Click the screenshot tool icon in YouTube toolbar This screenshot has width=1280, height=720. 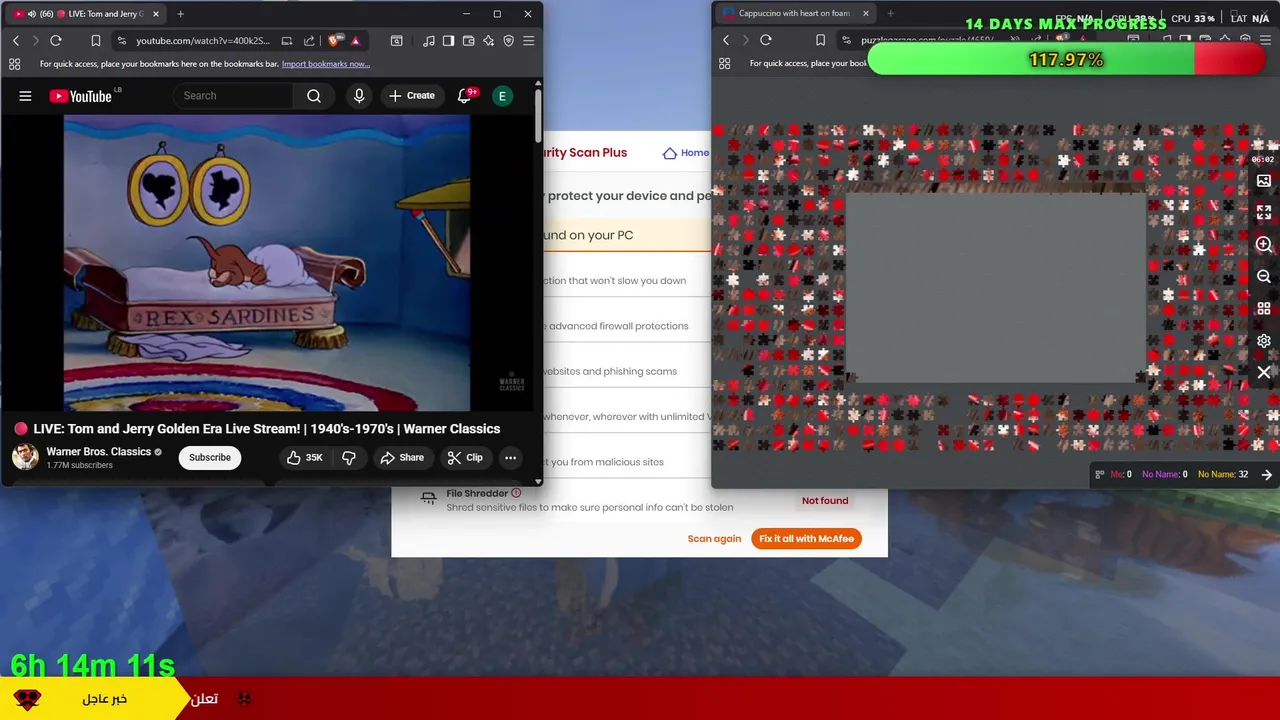(x=397, y=41)
